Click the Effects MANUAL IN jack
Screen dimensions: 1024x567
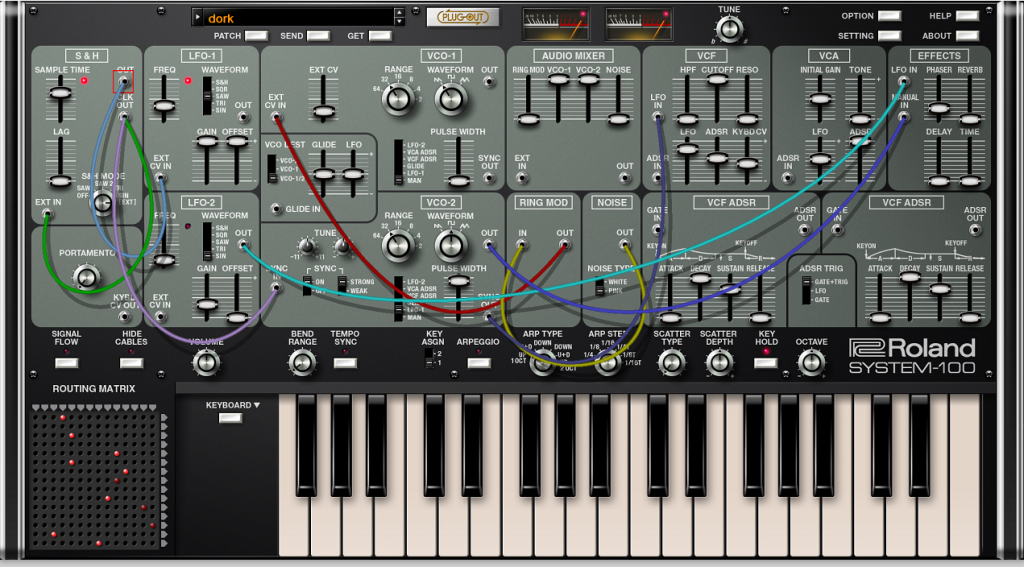tap(903, 116)
